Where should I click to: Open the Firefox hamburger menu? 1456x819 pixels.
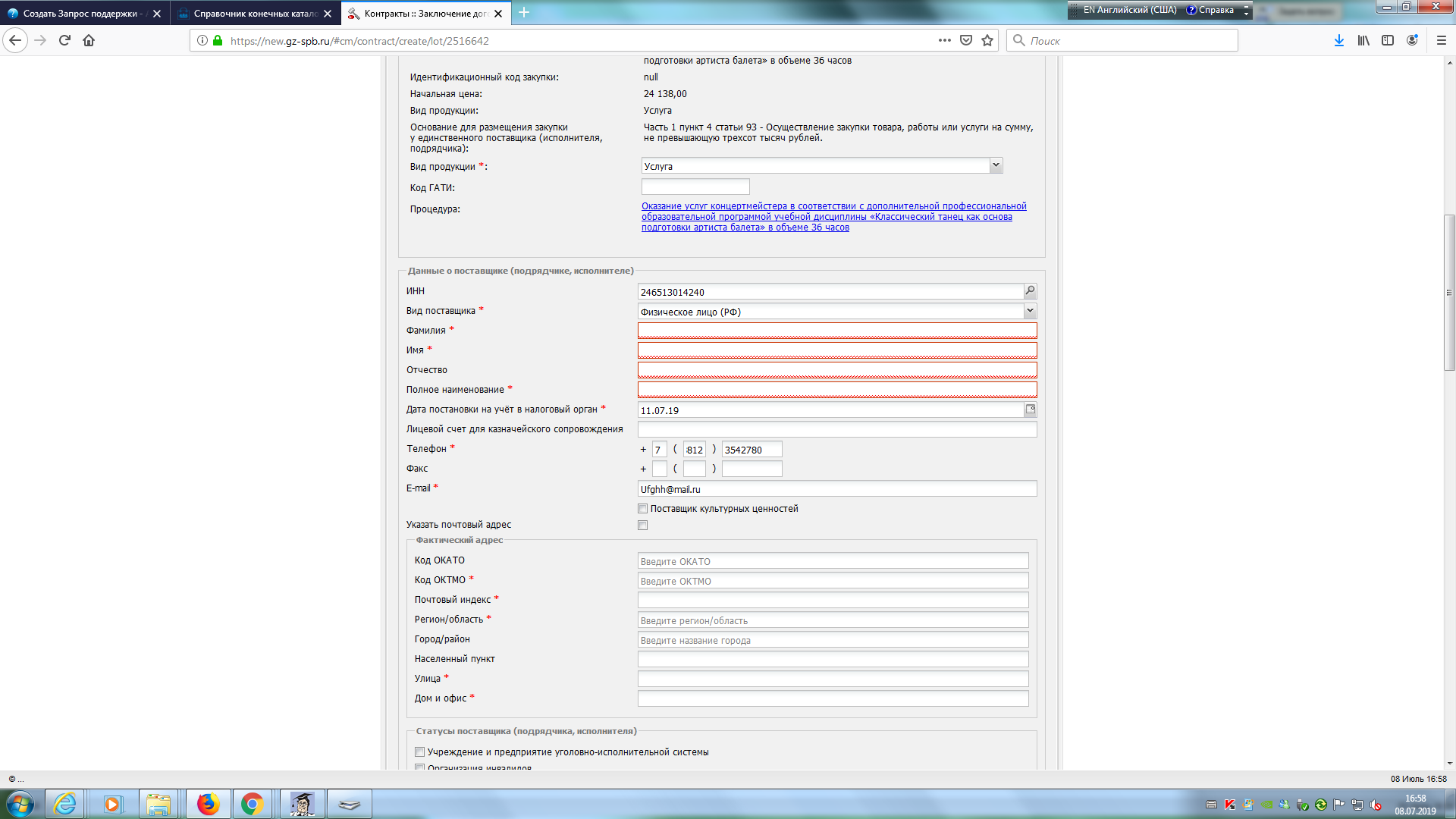point(1441,41)
